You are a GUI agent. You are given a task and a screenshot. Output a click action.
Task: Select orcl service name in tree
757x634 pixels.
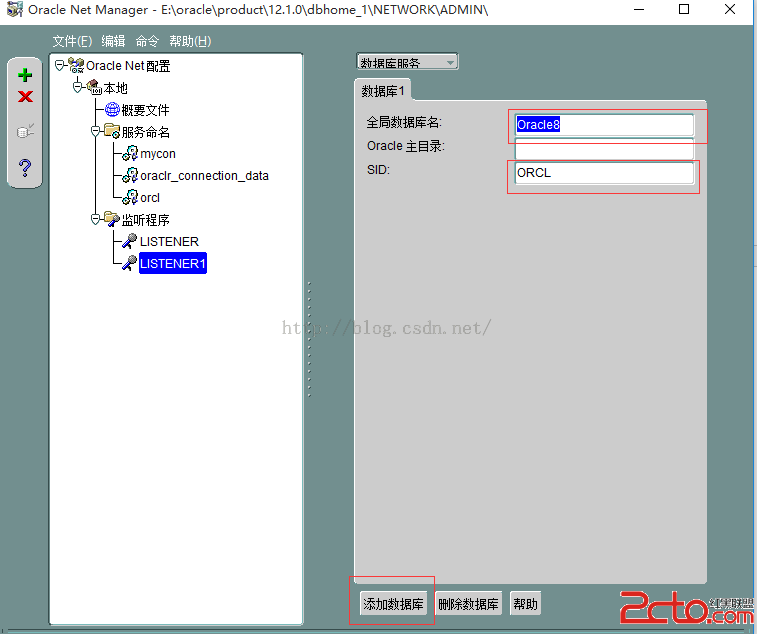coord(150,197)
